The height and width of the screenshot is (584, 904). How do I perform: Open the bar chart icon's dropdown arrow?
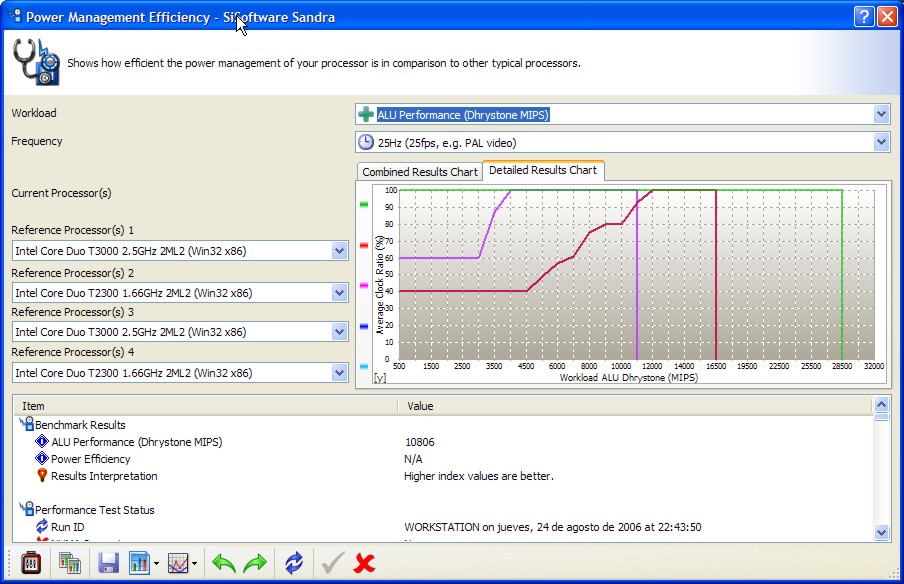(x=156, y=564)
